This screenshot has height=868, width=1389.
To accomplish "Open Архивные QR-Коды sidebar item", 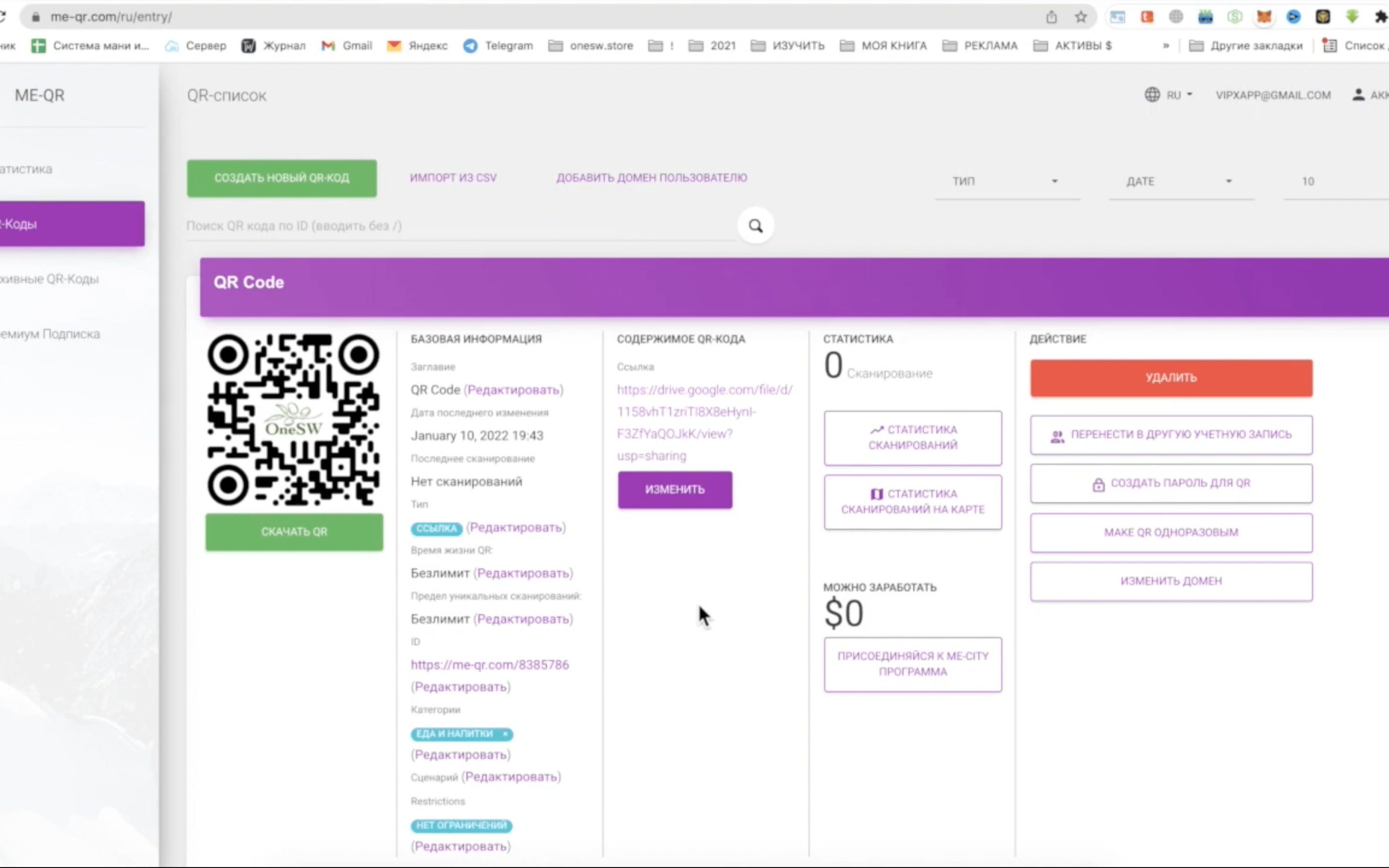I will tap(49, 279).
